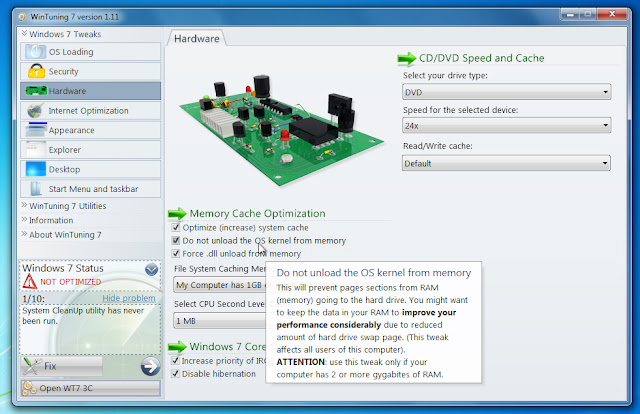Click the Windows 7 Status heading
Viewport: 640px width, 414px height.
(x=63, y=268)
